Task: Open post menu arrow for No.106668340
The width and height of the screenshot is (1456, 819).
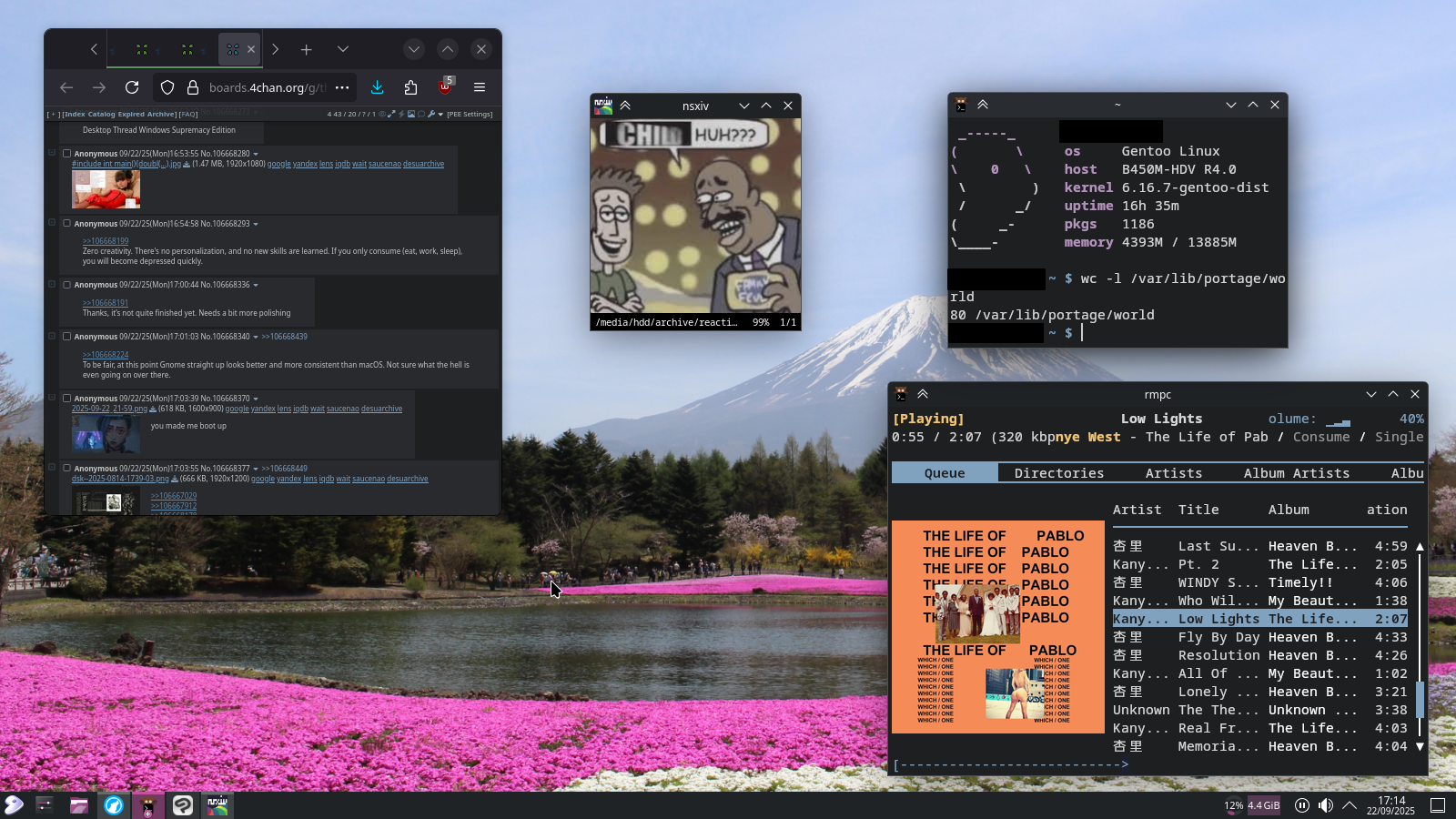Action: 256,337
